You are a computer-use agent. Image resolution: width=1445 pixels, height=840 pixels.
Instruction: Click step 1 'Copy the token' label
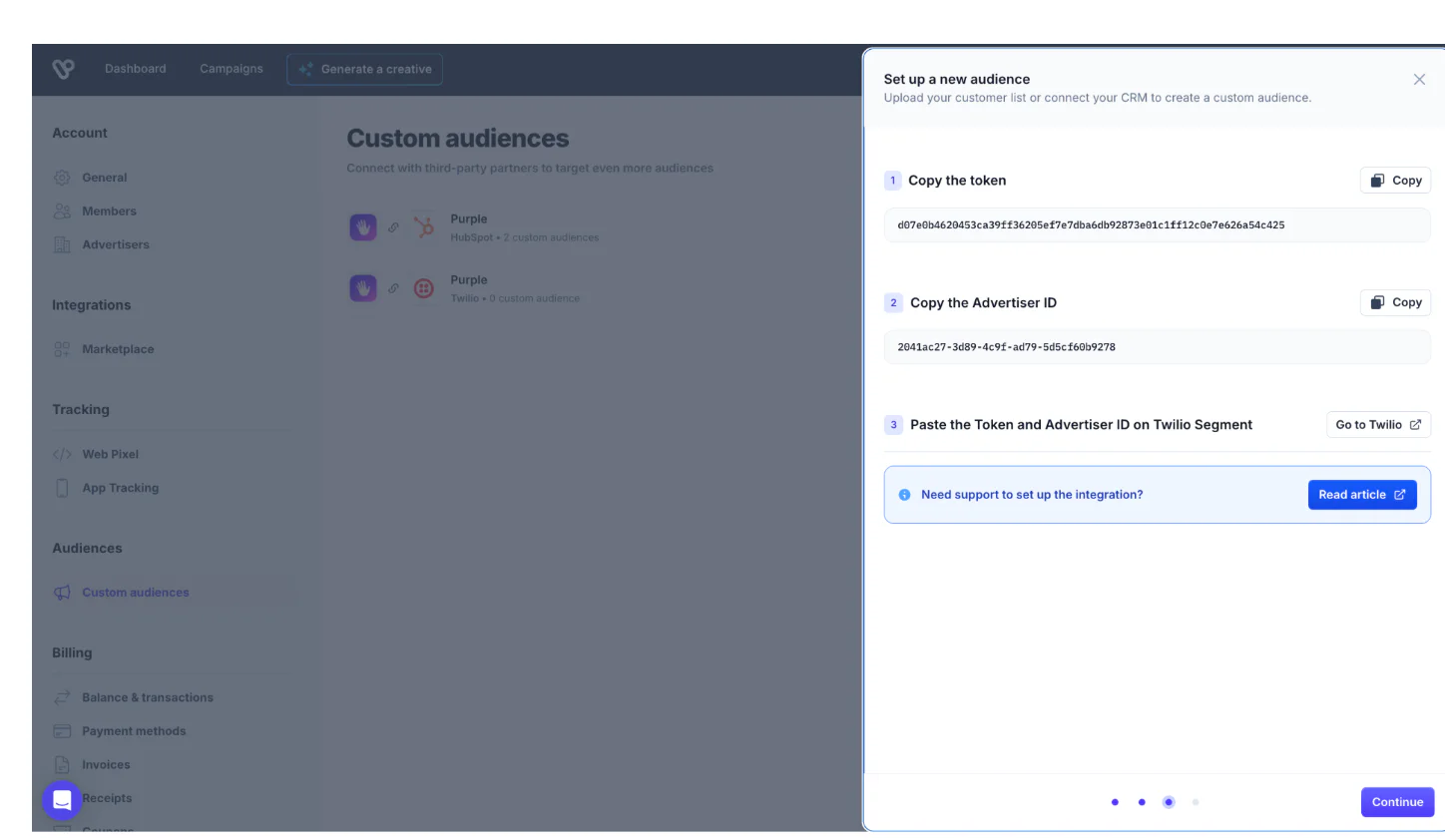coord(957,181)
